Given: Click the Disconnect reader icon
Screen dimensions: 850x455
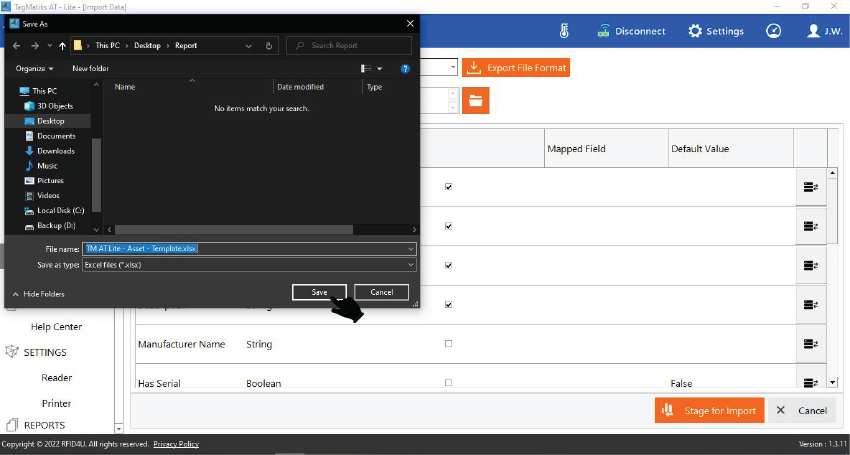Looking at the screenshot, I should (604, 31).
